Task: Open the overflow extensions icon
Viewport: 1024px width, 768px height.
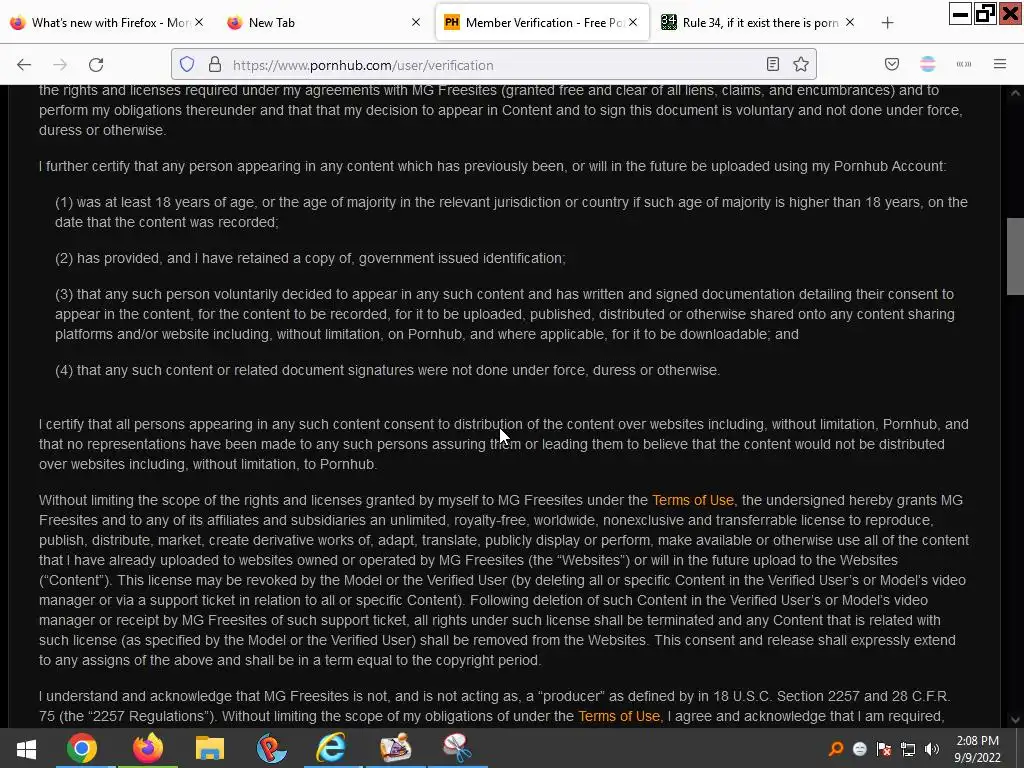Action: pyautogui.click(x=964, y=64)
